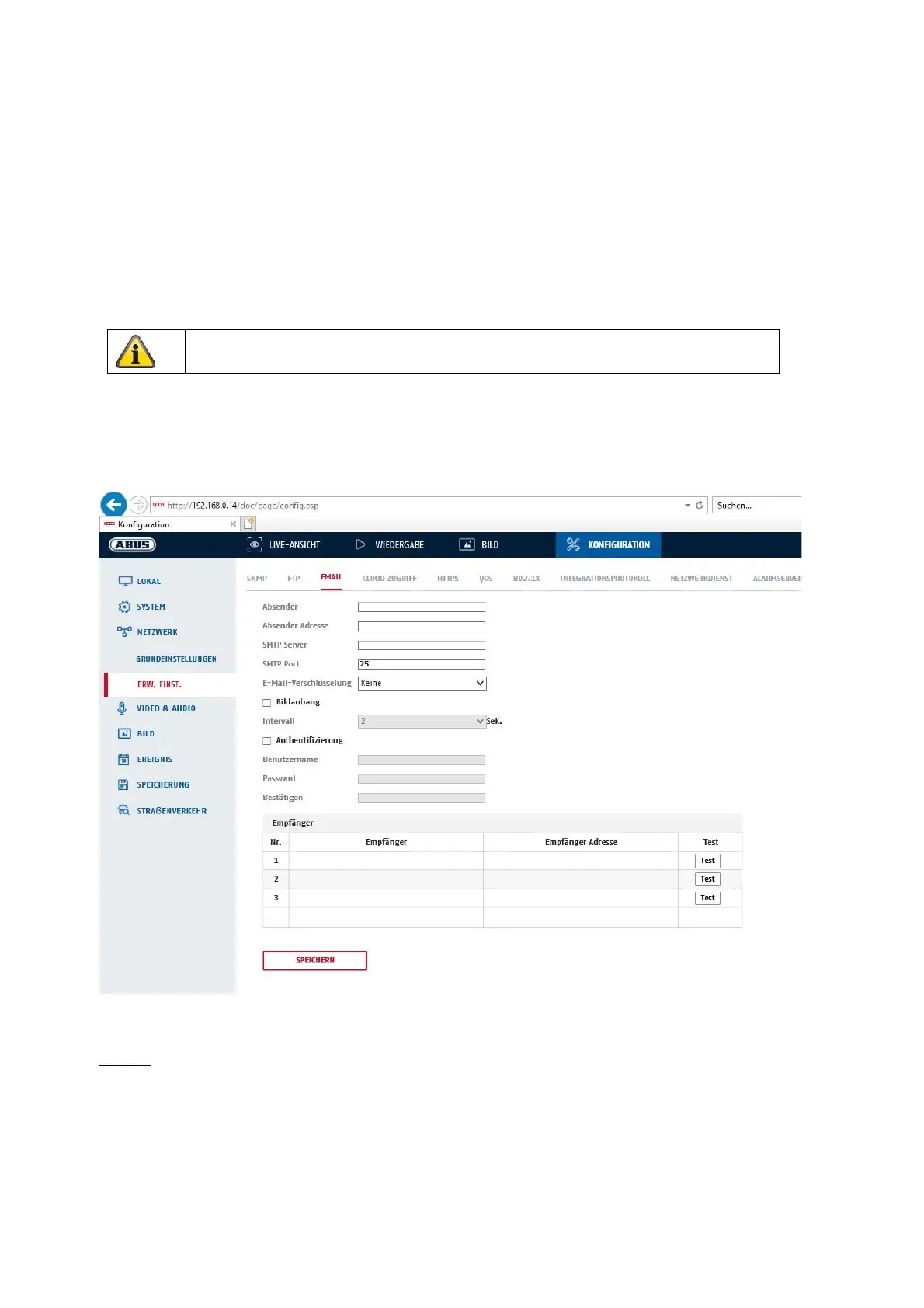The height and width of the screenshot is (1308, 924).
Task: Click the Straßenverkehr car icon
Action: (x=123, y=810)
